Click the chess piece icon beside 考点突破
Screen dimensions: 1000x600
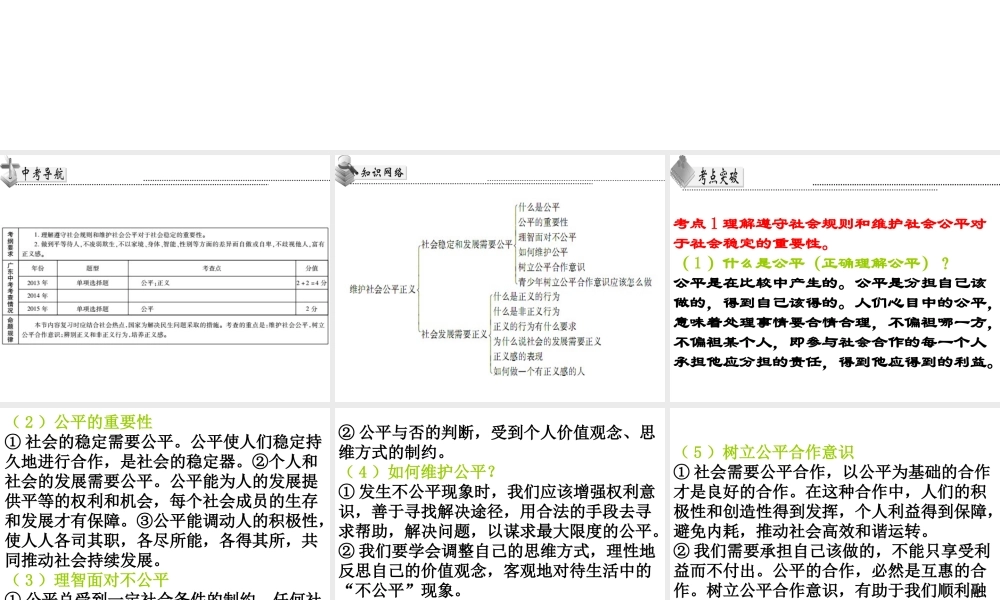(x=682, y=172)
